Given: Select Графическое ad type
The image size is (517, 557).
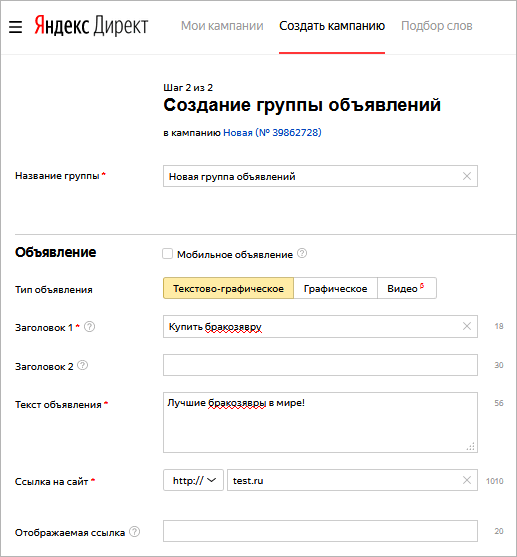Looking at the screenshot, I should click(x=335, y=288).
